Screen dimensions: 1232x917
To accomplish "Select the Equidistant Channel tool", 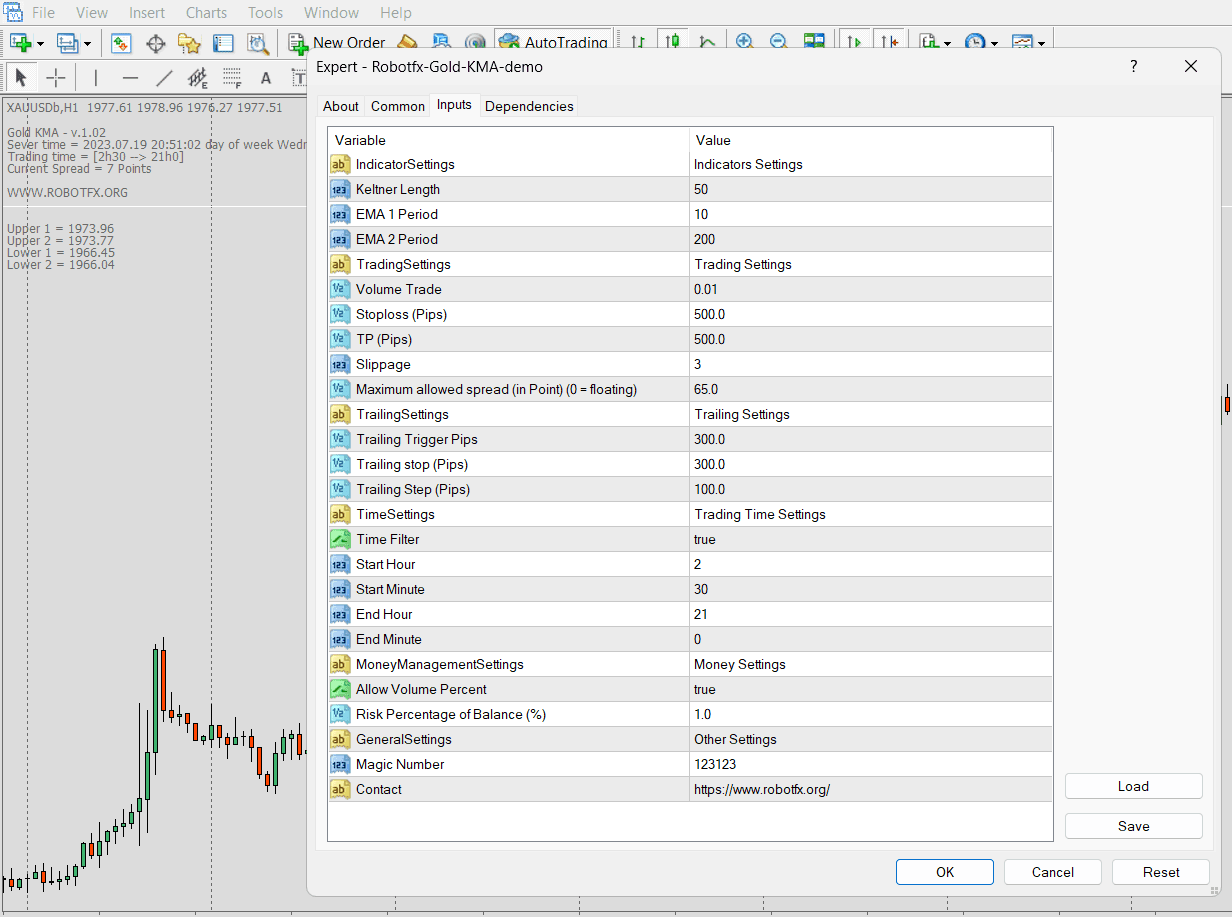I will coord(198,78).
